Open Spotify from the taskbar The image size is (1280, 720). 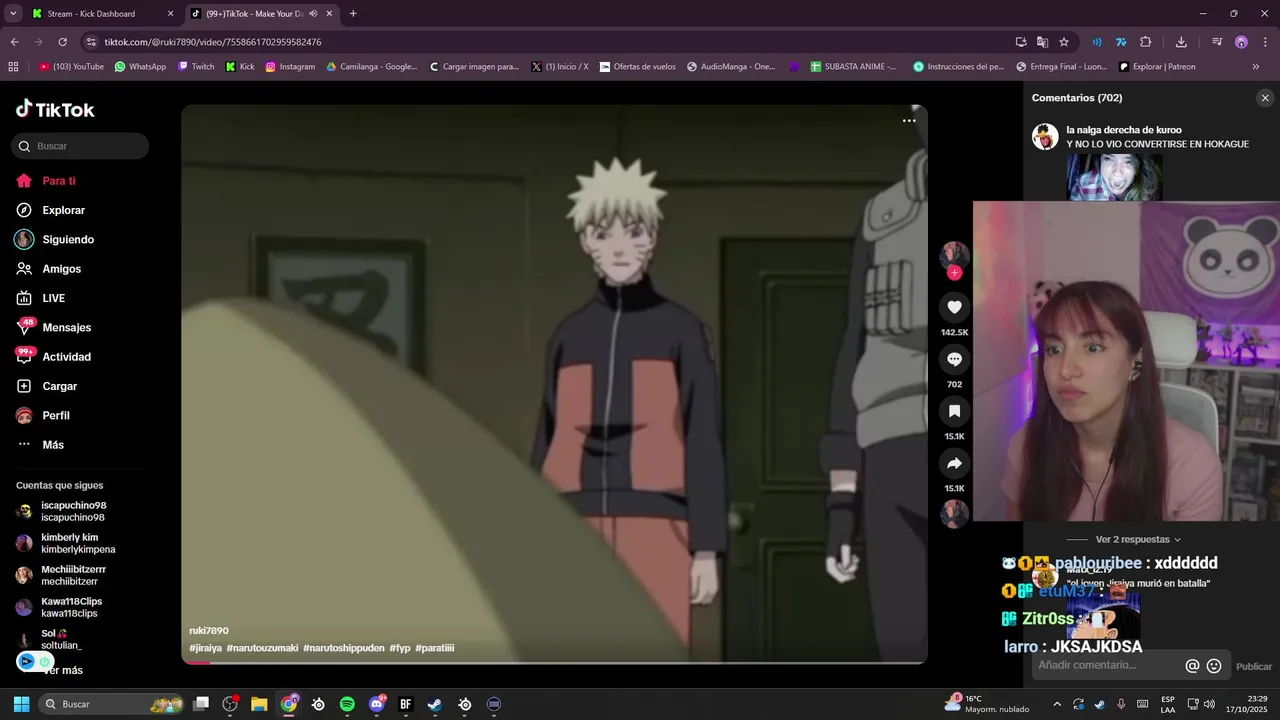coord(347,704)
